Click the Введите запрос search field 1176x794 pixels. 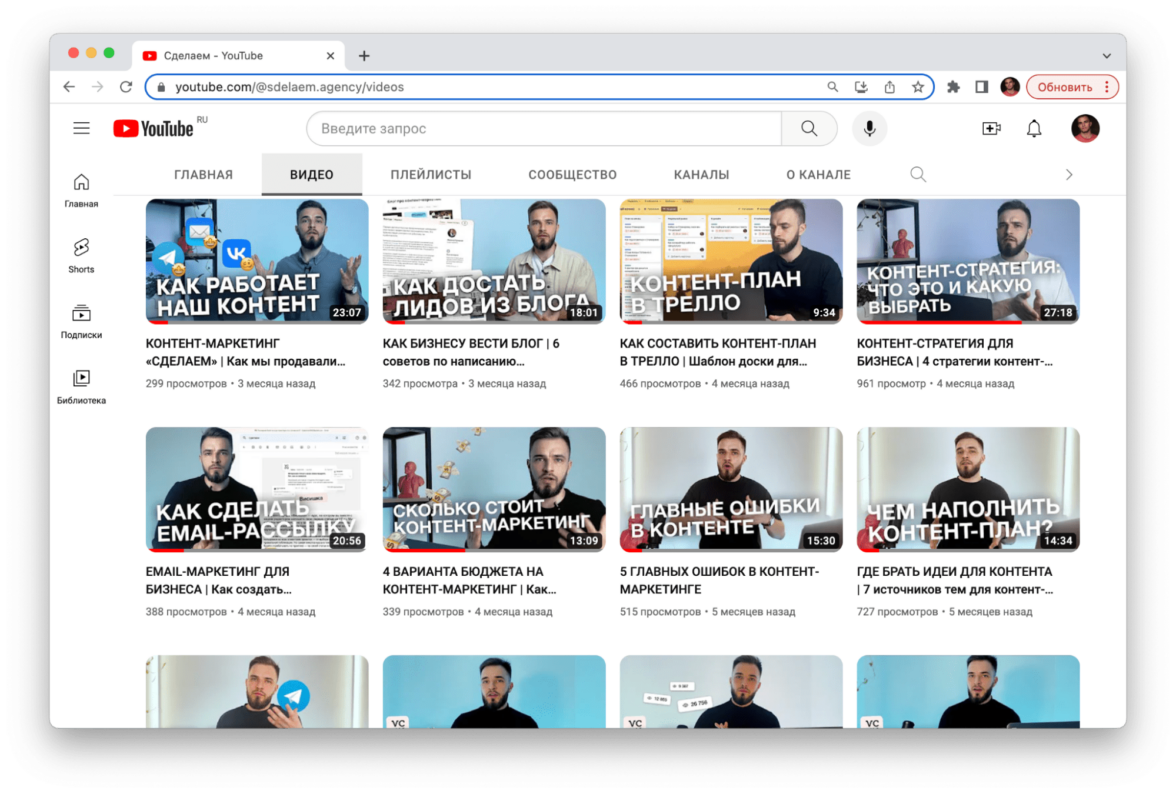[x=543, y=128]
